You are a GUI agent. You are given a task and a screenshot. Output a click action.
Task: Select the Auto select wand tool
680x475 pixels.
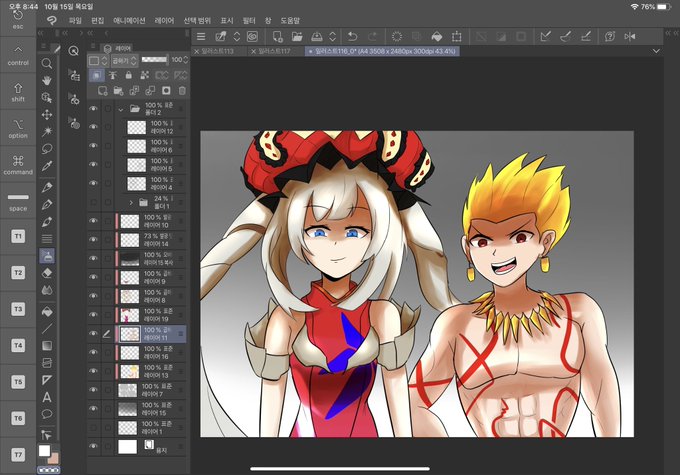click(47, 131)
